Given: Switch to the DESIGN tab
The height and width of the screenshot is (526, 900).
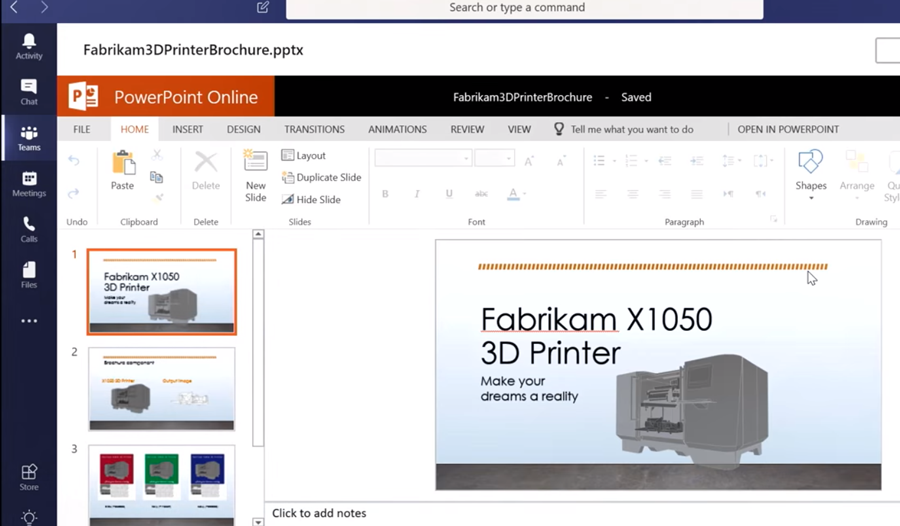Looking at the screenshot, I should 243,129.
